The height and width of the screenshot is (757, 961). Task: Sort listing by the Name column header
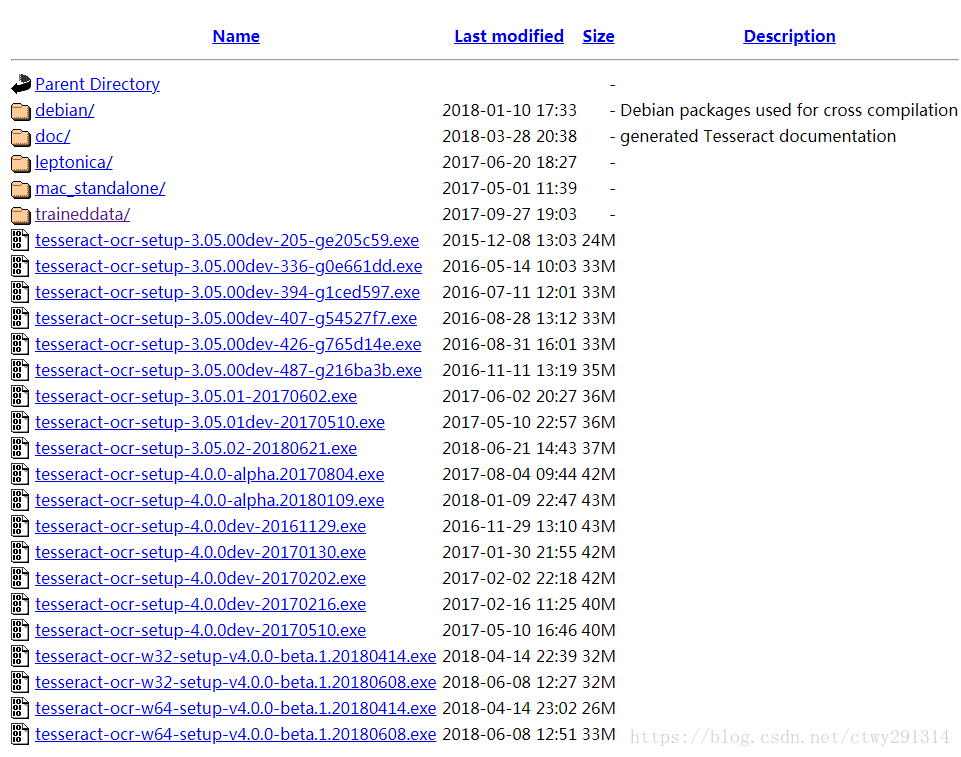[236, 36]
